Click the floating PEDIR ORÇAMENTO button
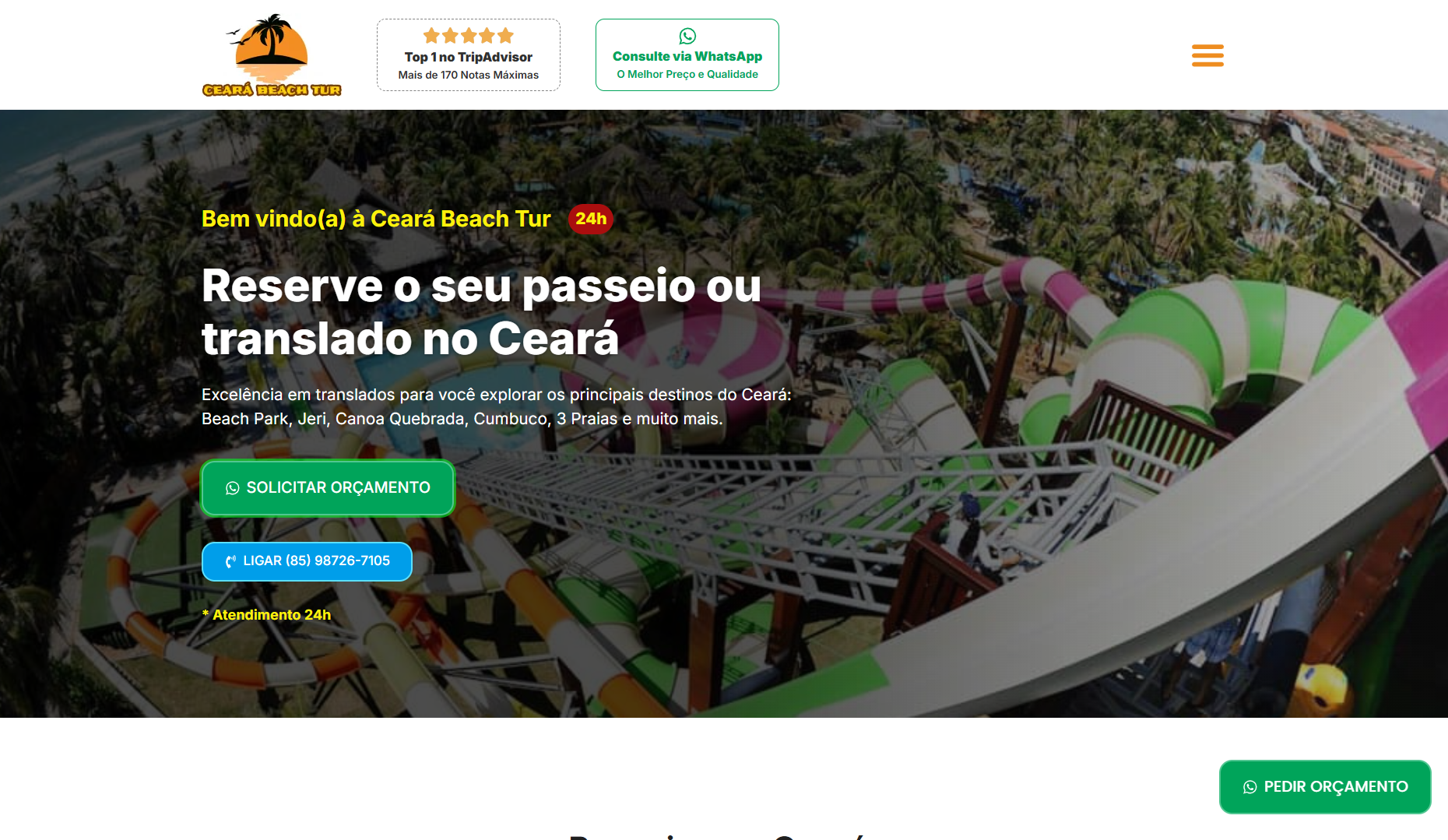Screen dimensions: 1448x840 (1325, 787)
